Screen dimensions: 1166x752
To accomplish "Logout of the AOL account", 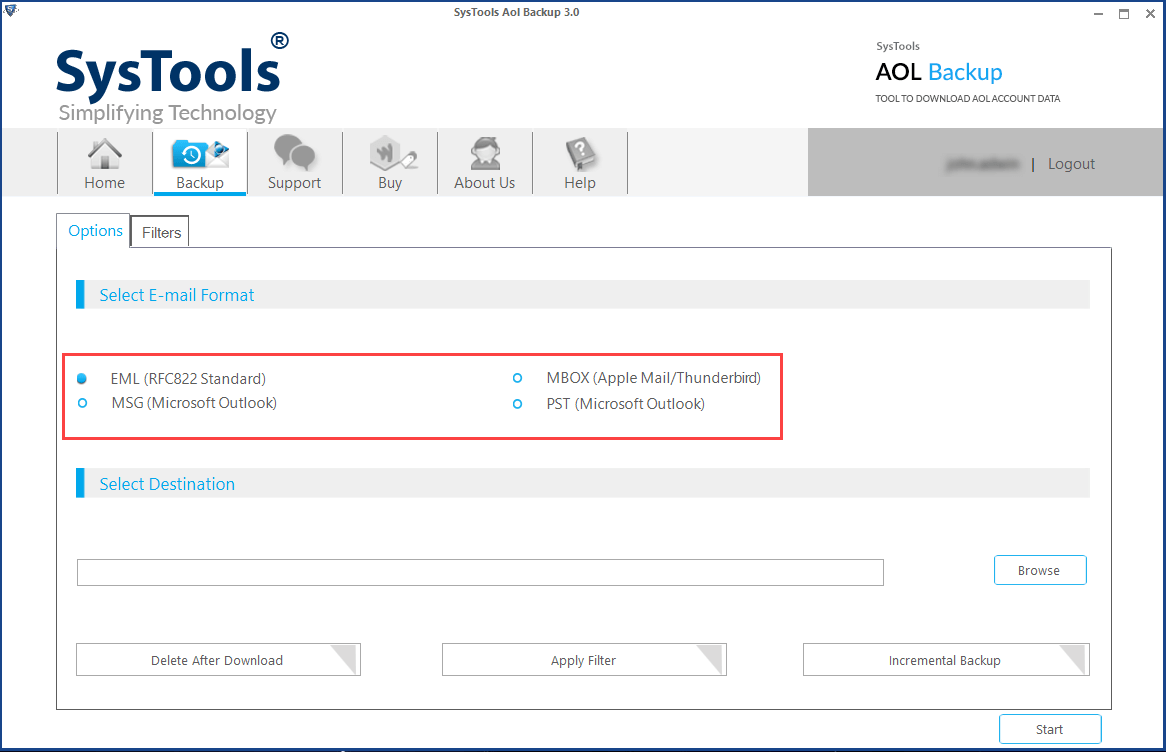I will [x=1071, y=163].
